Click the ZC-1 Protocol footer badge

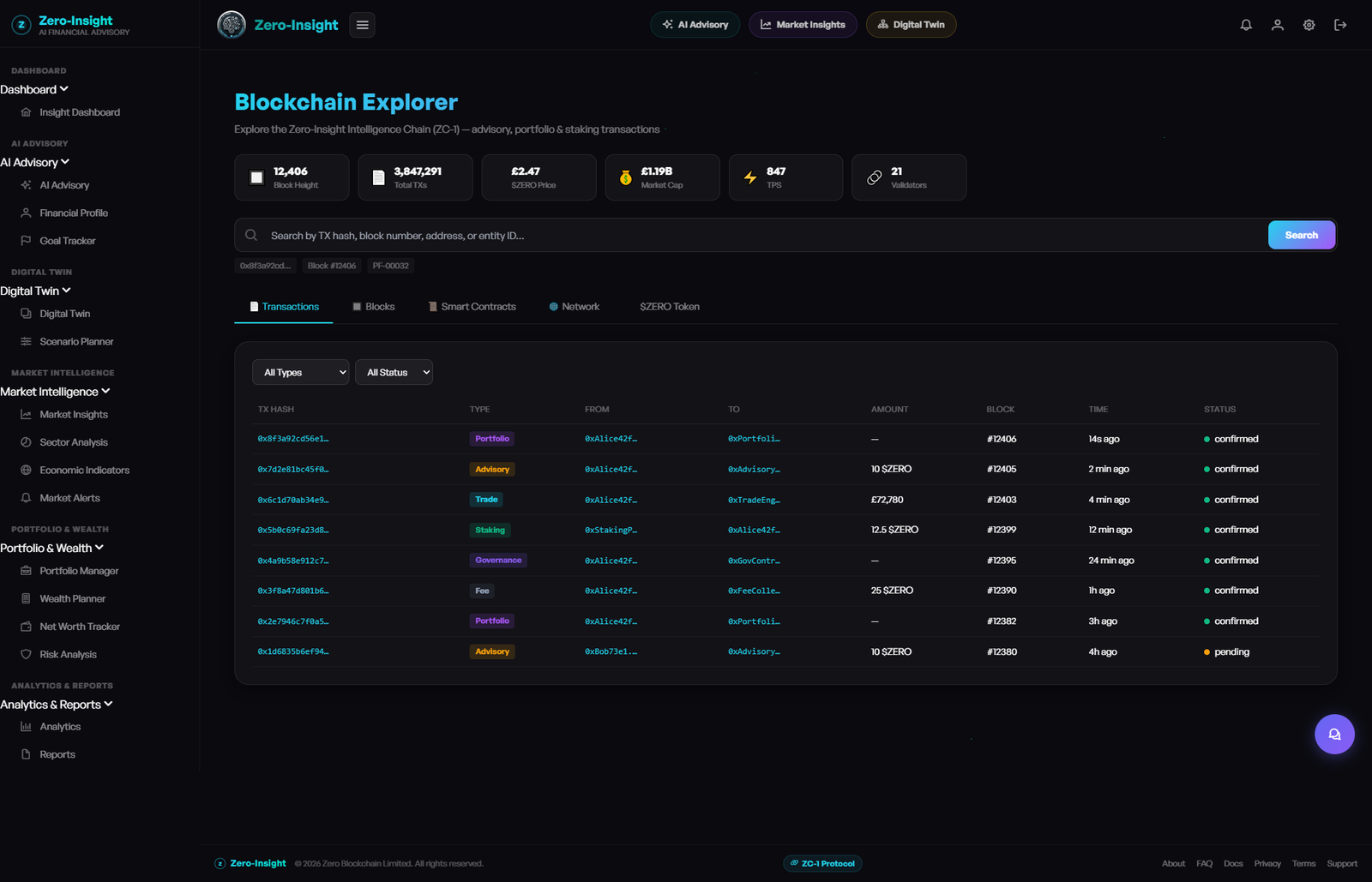tap(822, 863)
